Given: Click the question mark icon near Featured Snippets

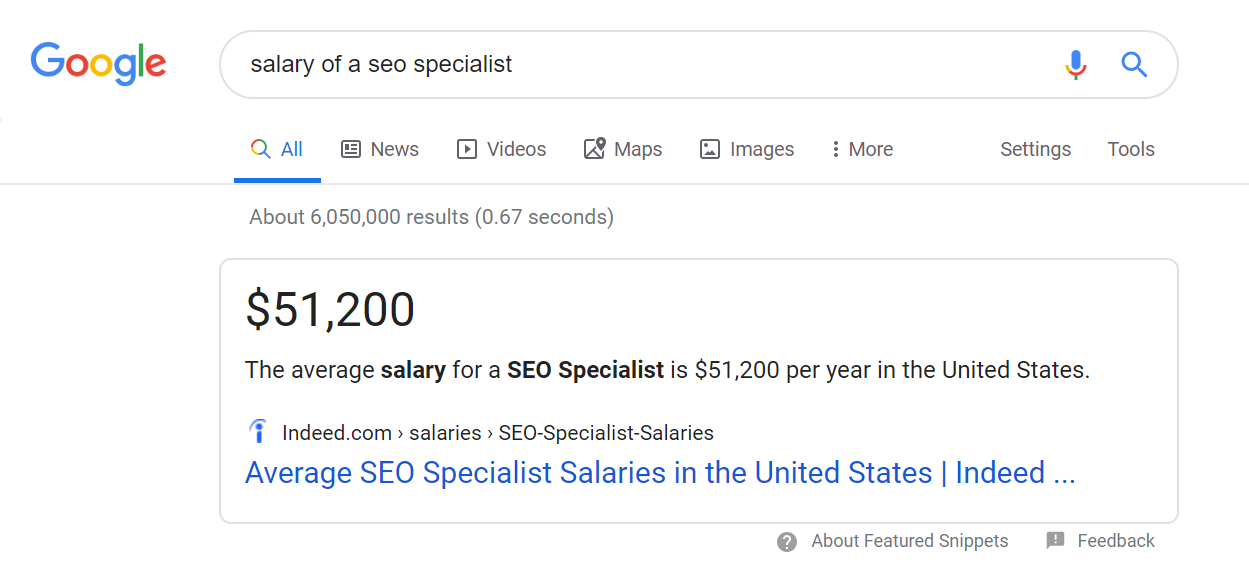Looking at the screenshot, I should pos(787,542).
